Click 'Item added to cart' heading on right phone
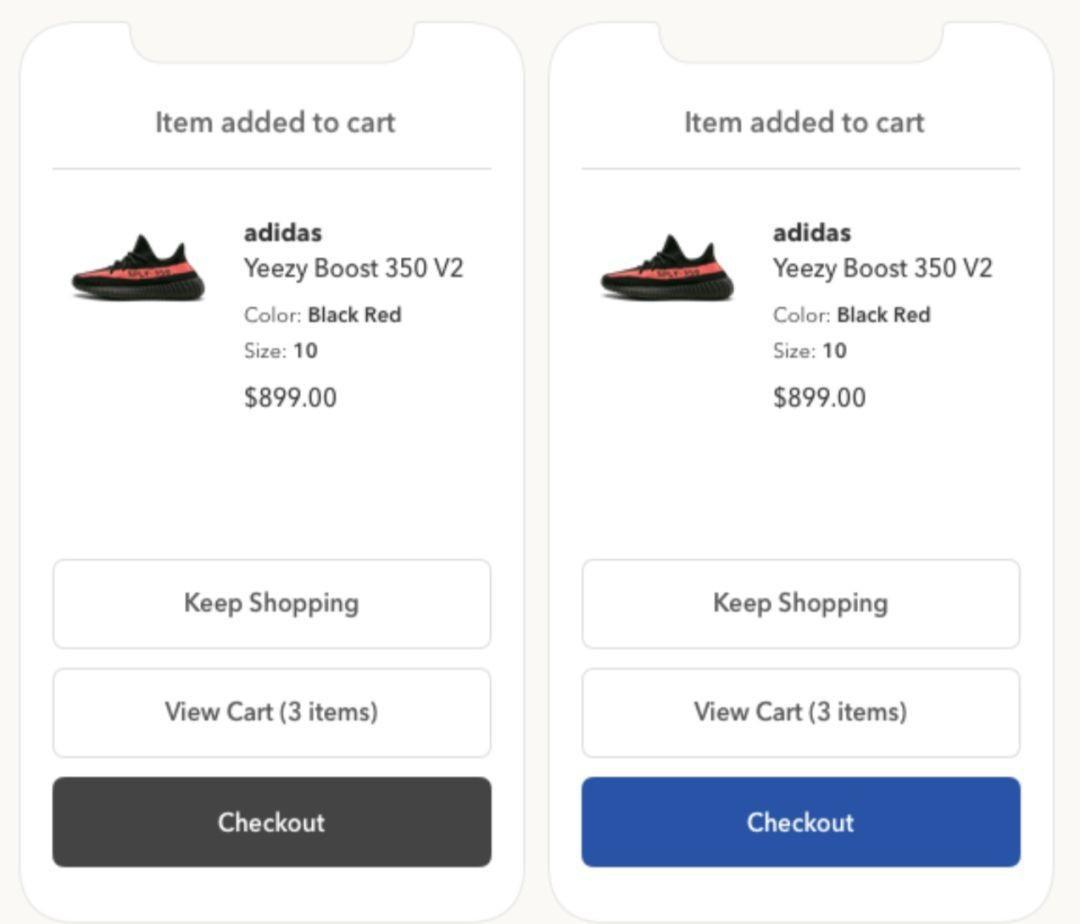Viewport: 1080px width, 924px height. [x=804, y=123]
